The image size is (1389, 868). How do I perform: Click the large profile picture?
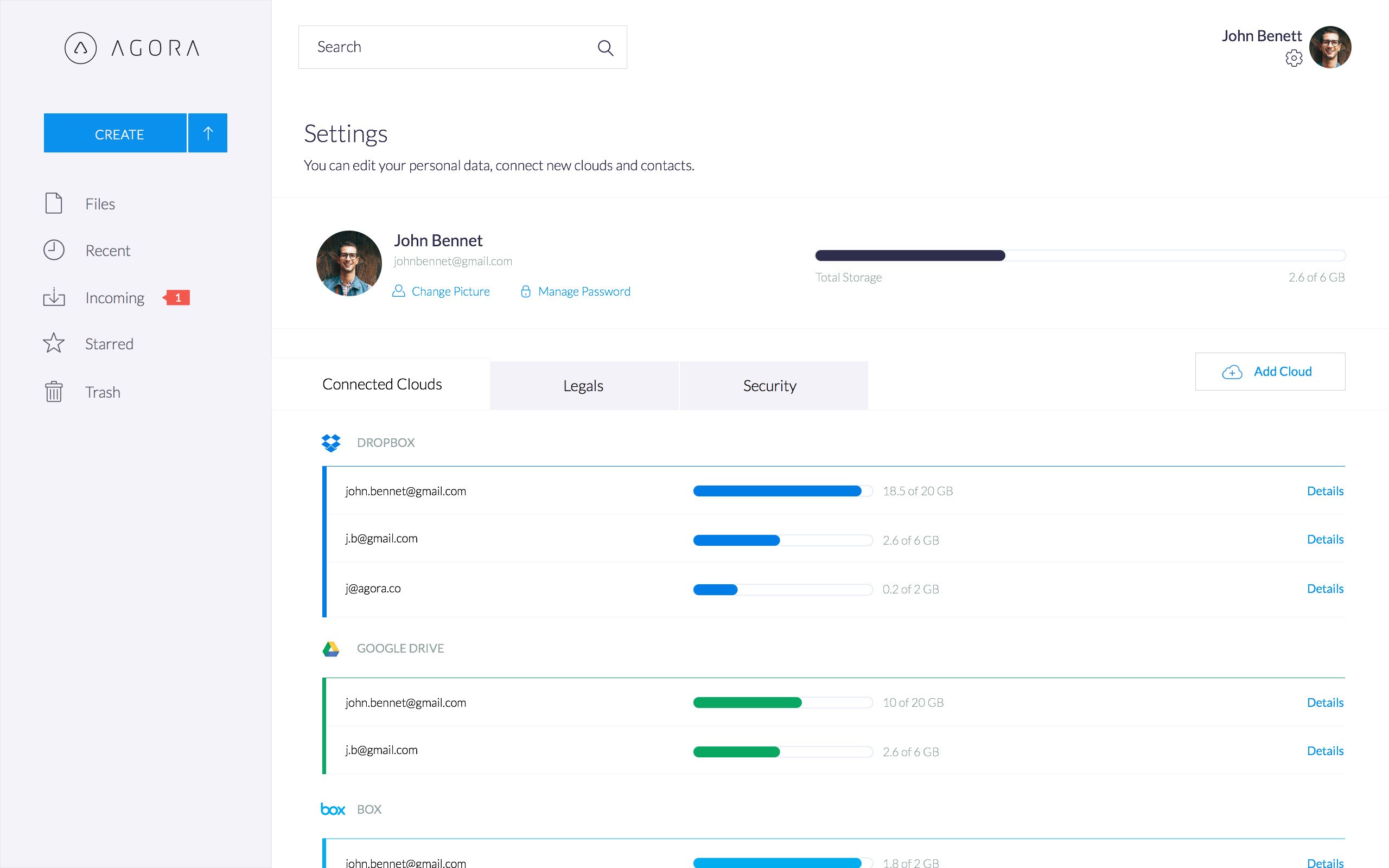pyautogui.click(x=349, y=264)
